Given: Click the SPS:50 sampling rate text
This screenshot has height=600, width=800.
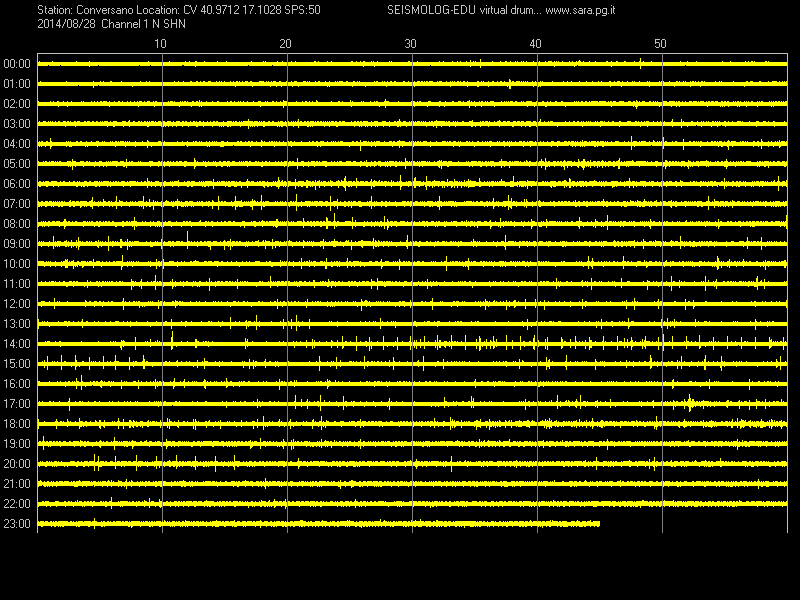Looking at the screenshot, I should pos(303,10).
